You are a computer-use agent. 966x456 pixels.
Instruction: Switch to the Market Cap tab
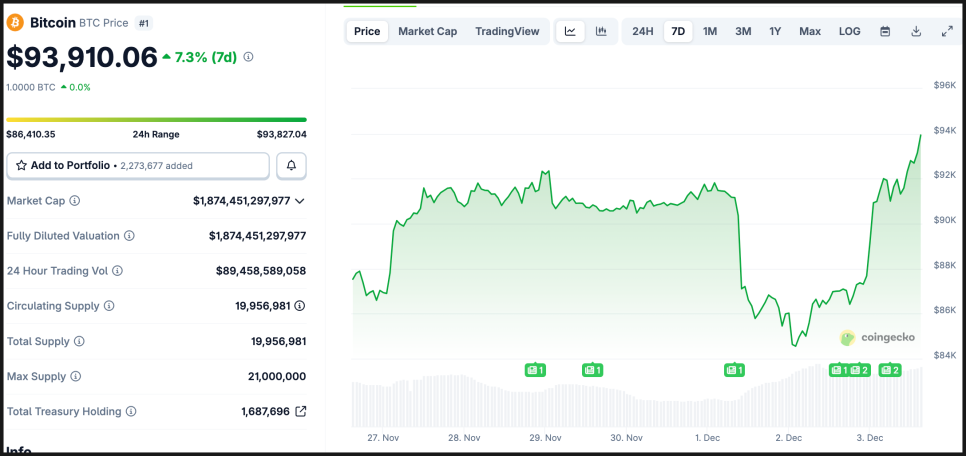[427, 31]
